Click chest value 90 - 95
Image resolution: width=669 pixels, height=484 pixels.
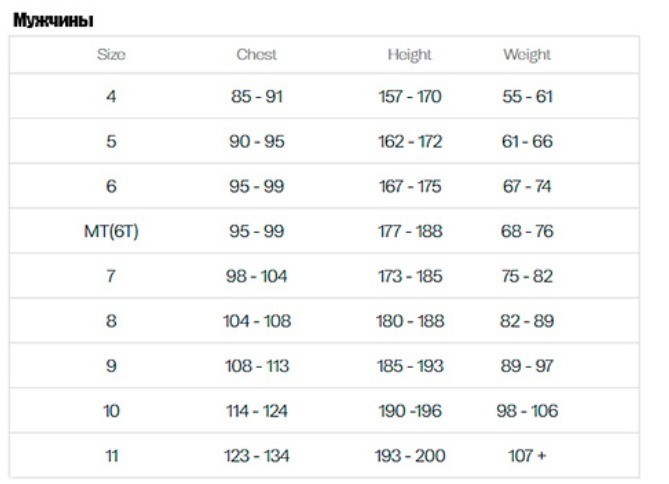pyautogui.click(x=256, y=142)
